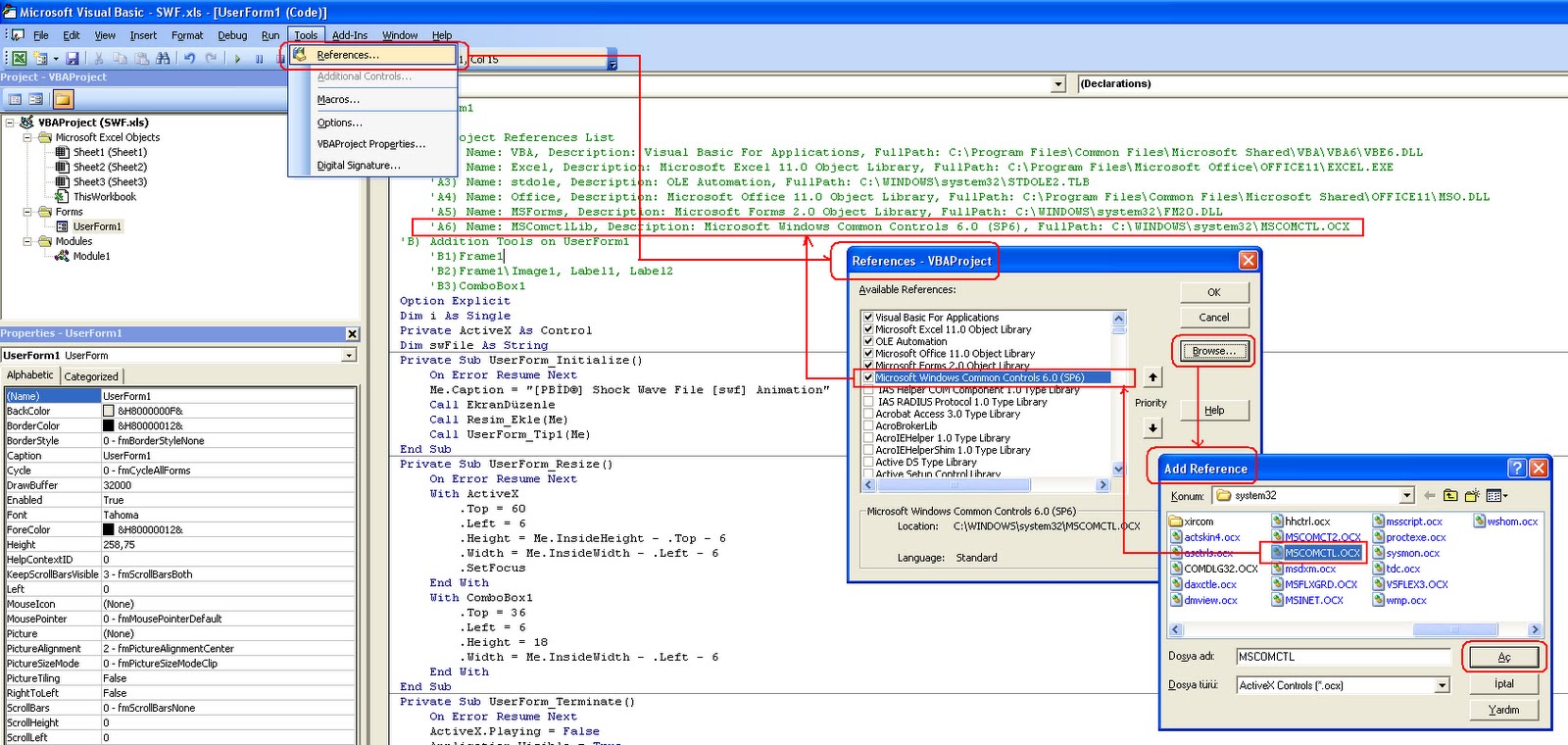This screenshot has height=745, width=1568.
Task: Uncheck OLE Automation reference
Action: (x=868, y=341)
